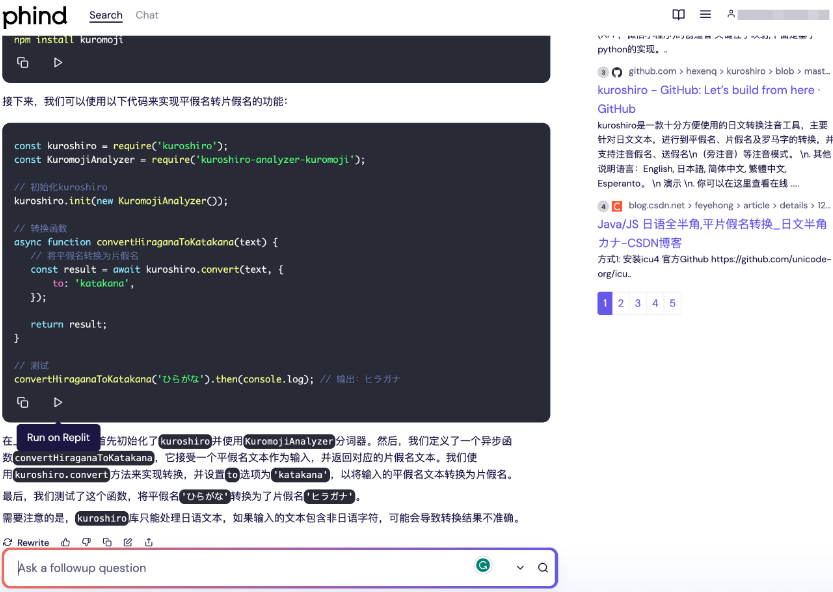Go to results page 2
This screenshot has height=592, width=833.
pos(620,303)
